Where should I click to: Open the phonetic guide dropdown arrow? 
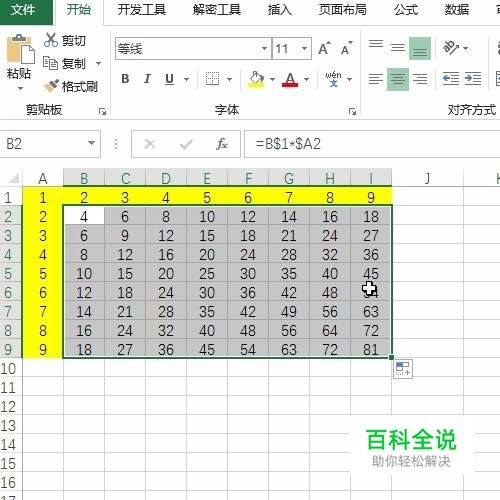click(x=349, y=79)
